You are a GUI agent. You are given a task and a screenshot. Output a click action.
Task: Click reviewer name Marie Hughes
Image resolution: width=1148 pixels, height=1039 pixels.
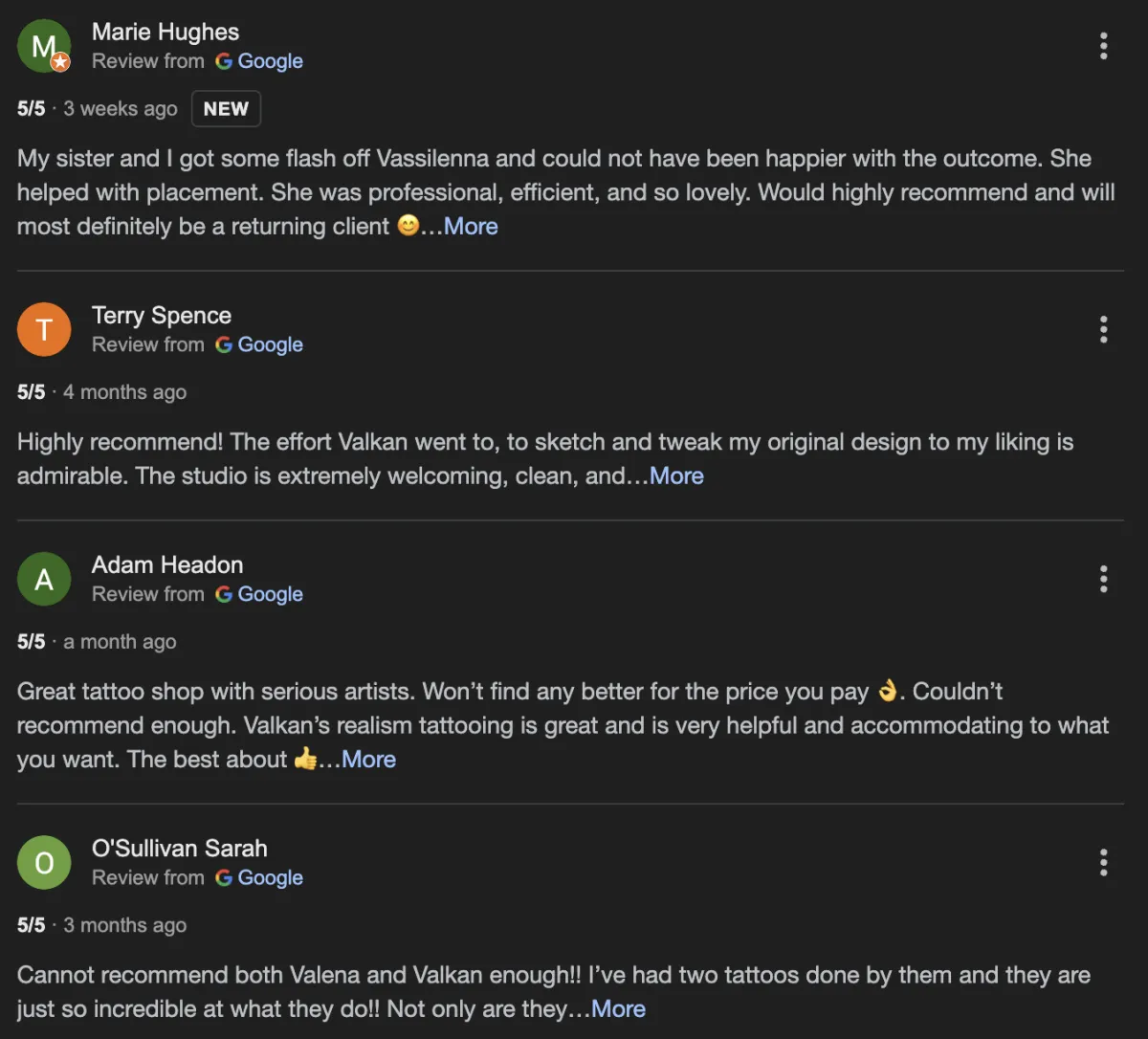(x=166, y=32)
